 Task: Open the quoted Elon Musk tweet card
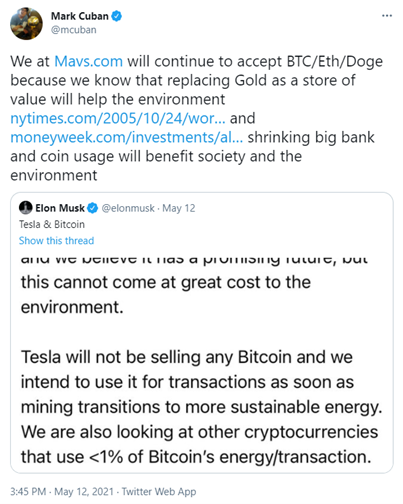[202, 332]
